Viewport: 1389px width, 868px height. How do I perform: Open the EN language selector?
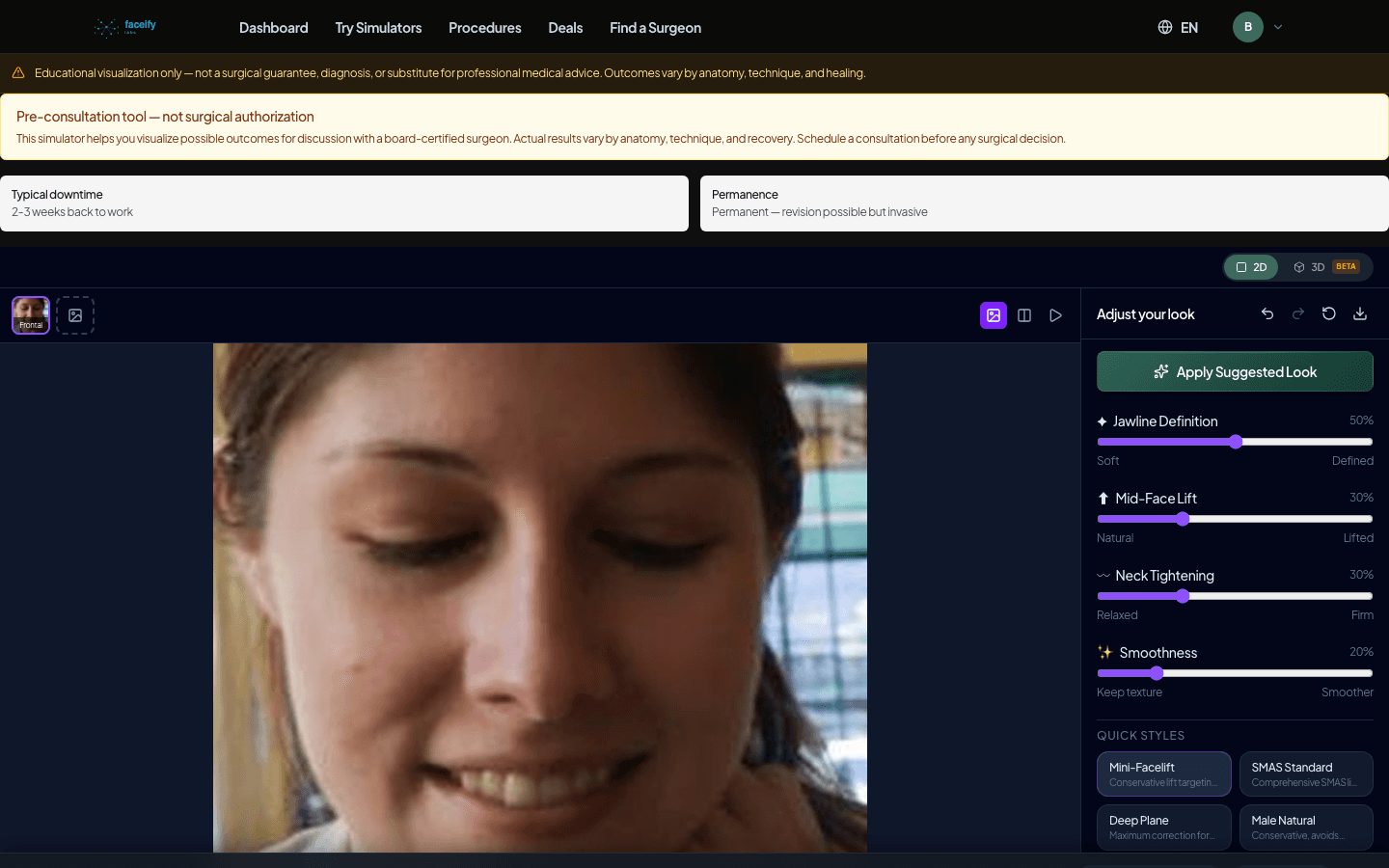[x=1178, y=28]
